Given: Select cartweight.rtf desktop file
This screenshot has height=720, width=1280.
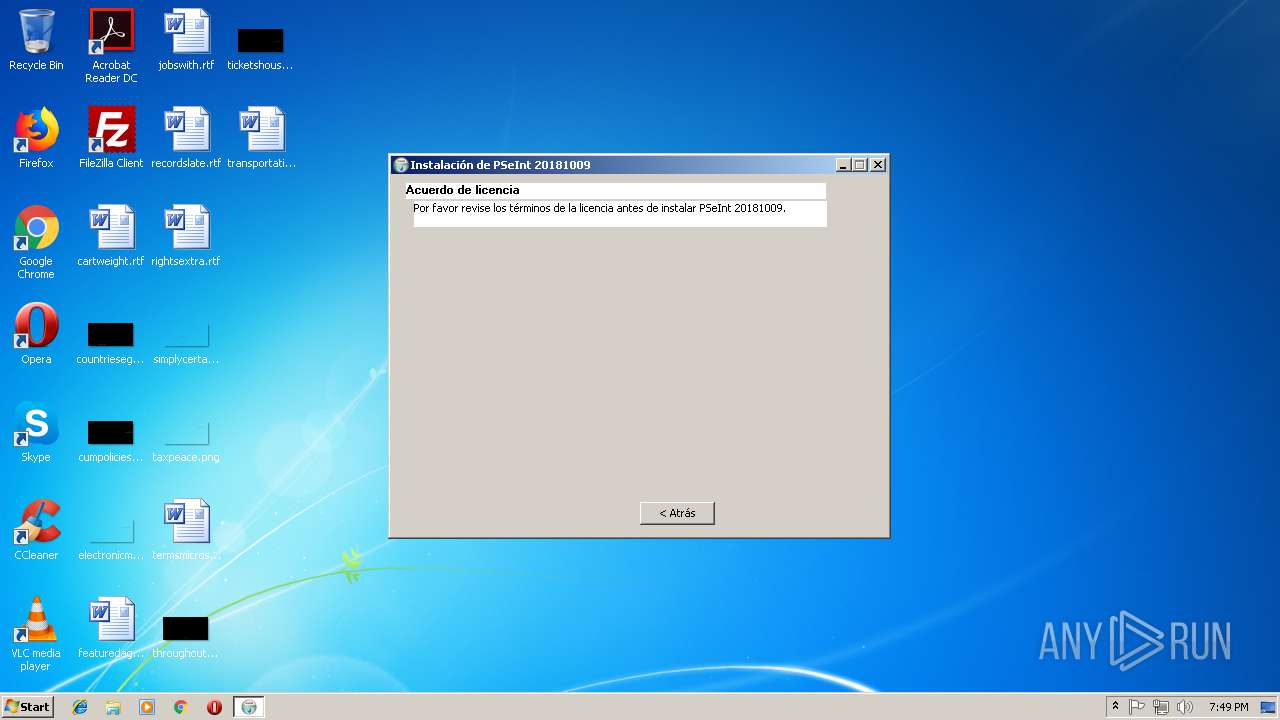Looking at the screenshot, I should point(111,237).
